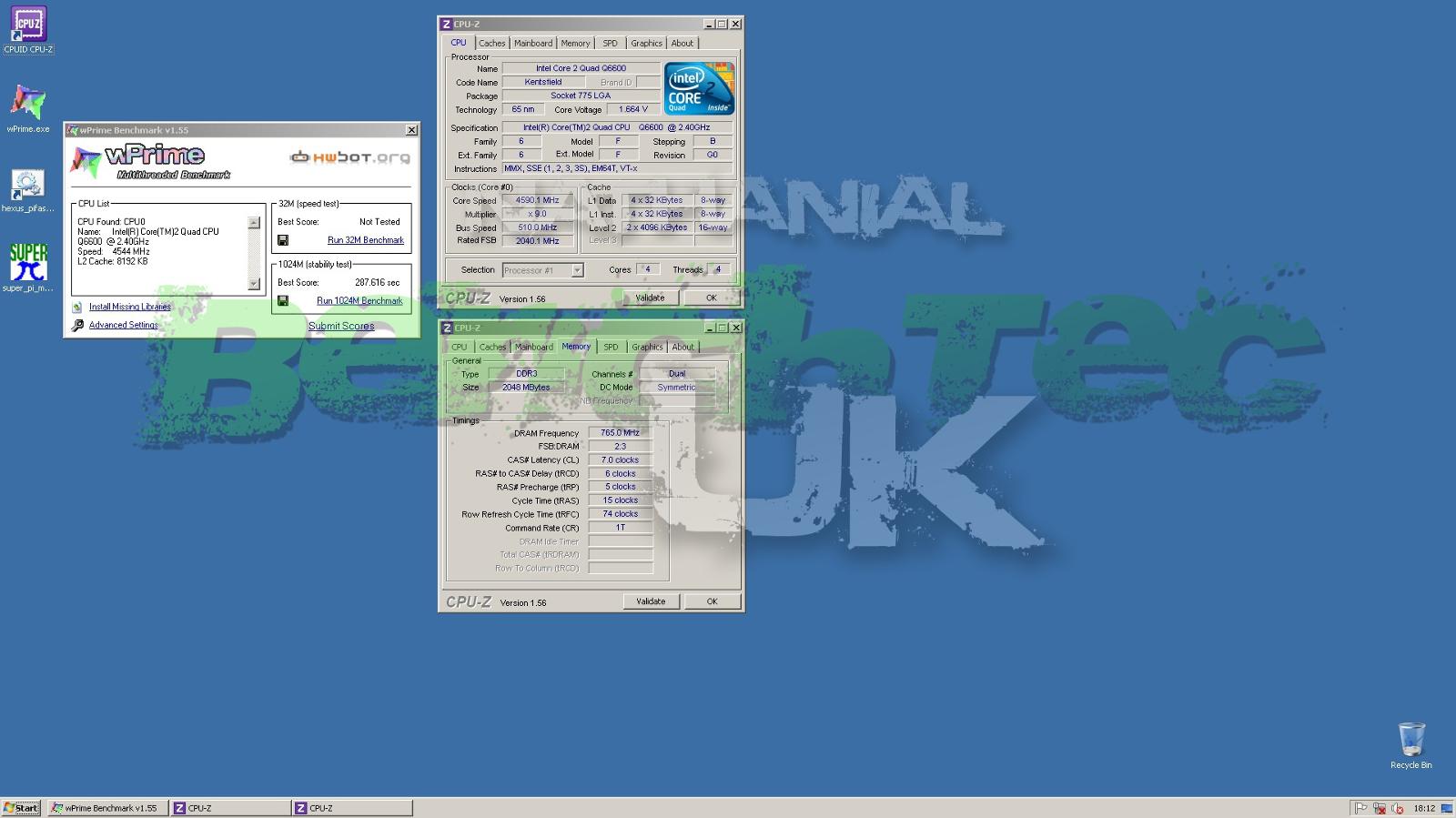This screenshot has width=1456, height=818.
Task: Click the Run 1024M Benchmark link
Action: 359,300
